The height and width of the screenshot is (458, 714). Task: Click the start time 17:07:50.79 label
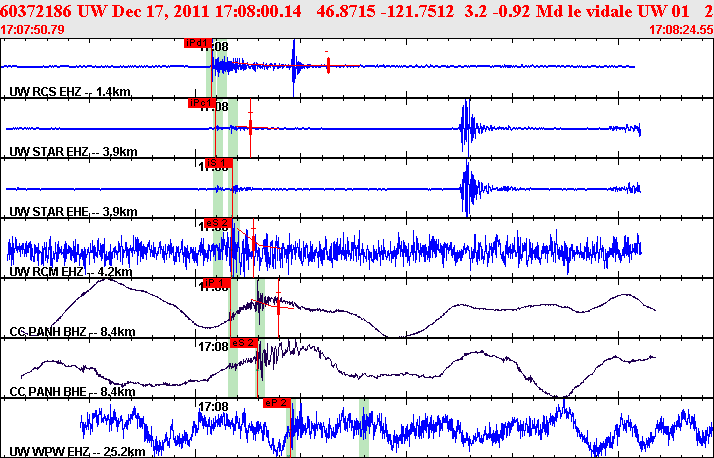34,30
